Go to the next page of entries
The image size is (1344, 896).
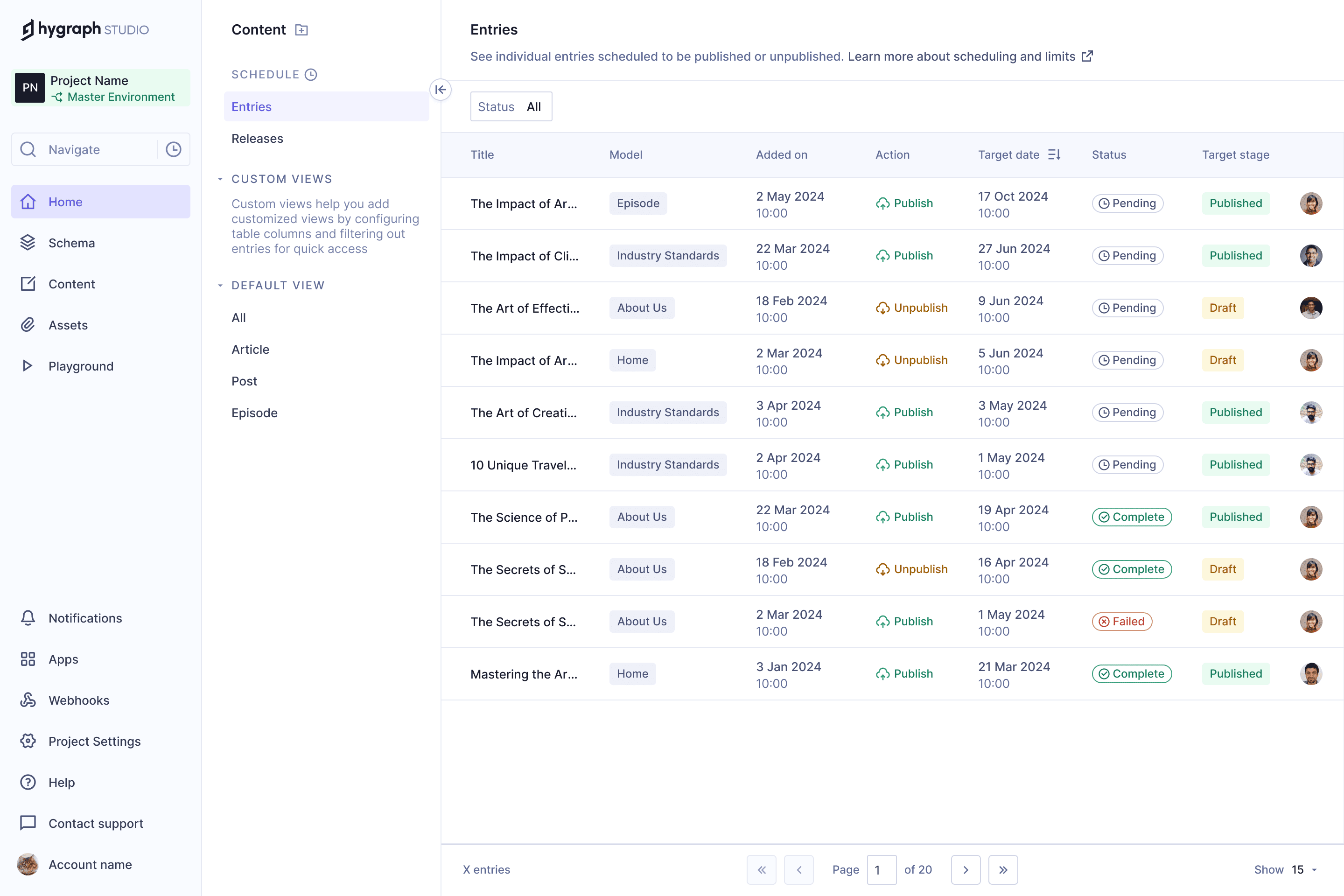(966, 869)
